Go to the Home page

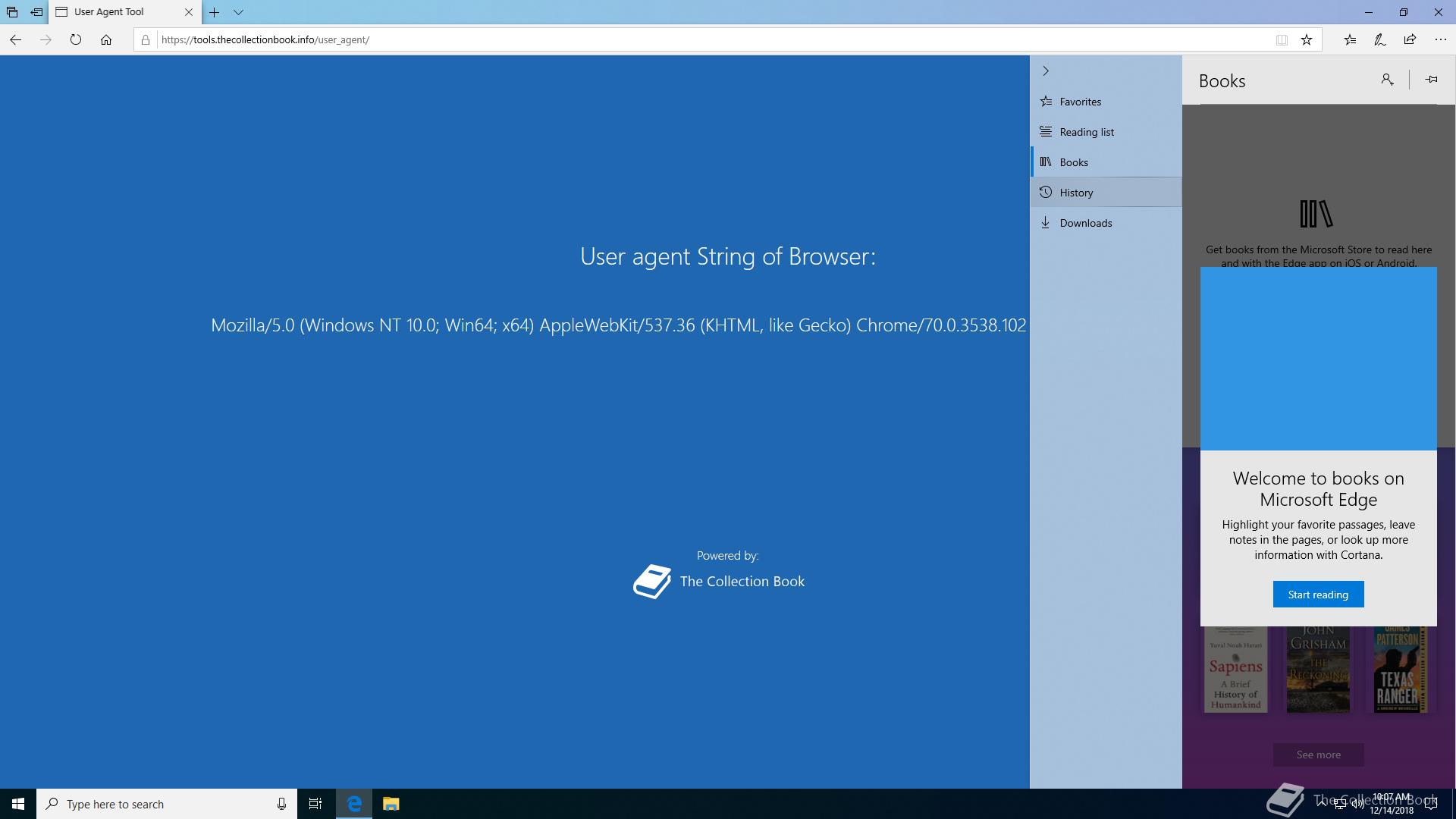coord(106,40)
